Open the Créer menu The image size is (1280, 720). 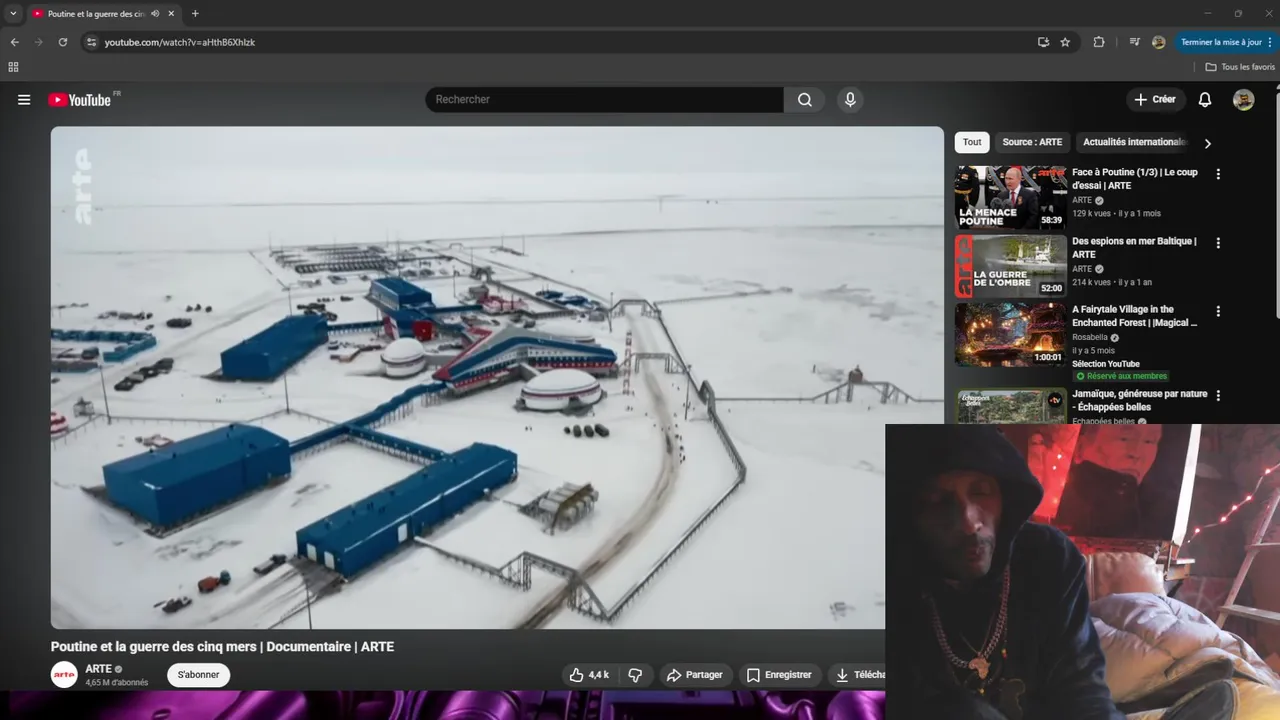[x=1155, y=100]
